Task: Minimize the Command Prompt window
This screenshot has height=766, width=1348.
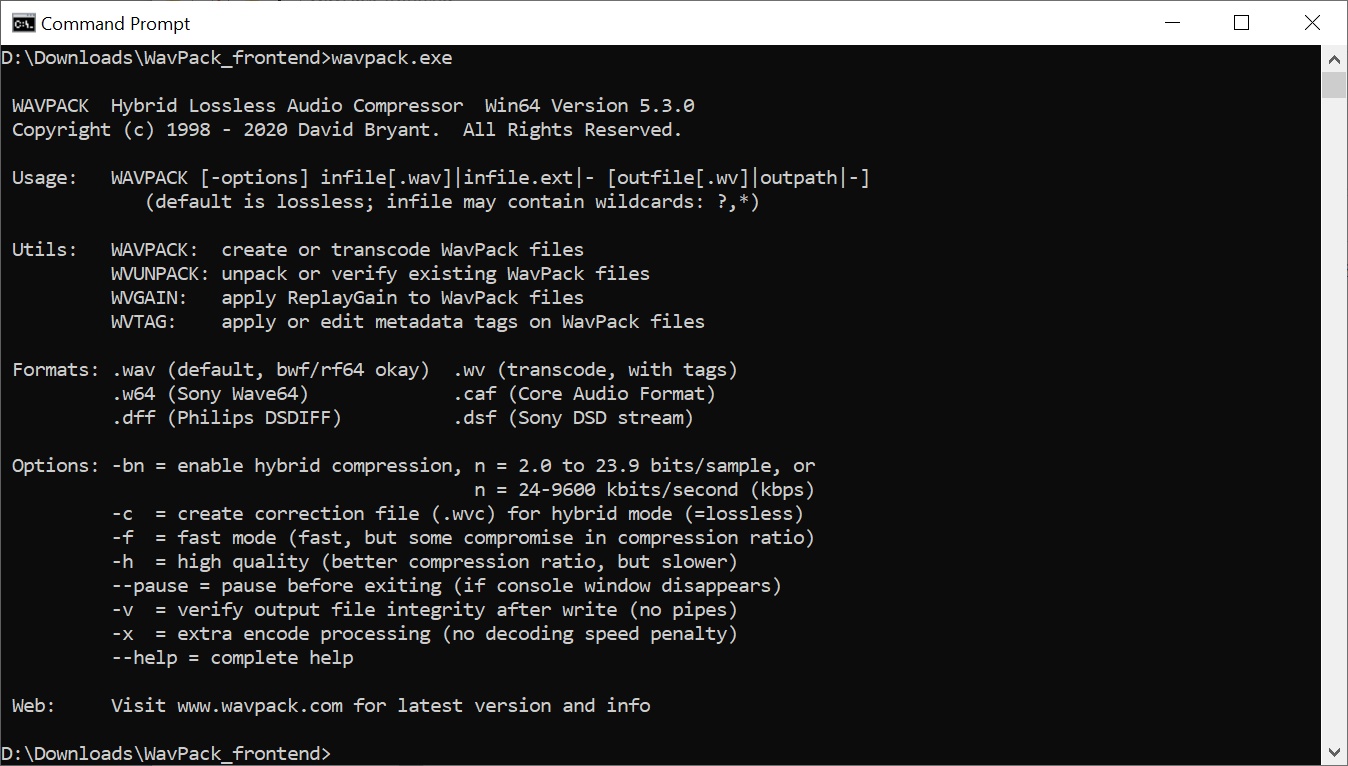Action: (1171, 23)
